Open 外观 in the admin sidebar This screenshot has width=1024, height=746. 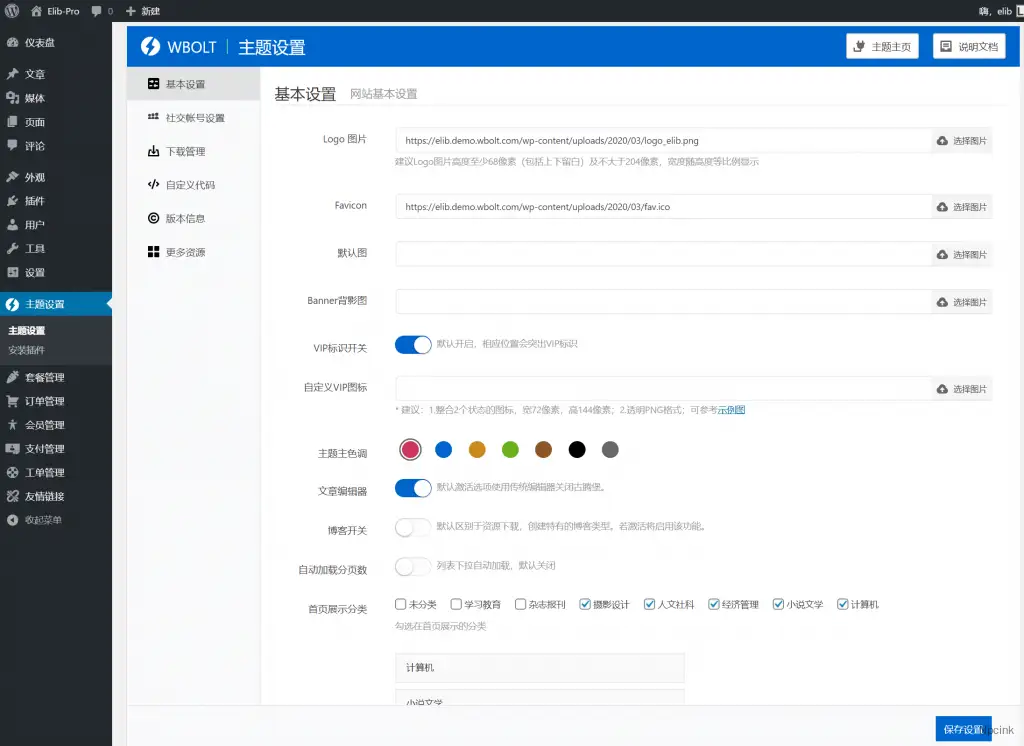[35, 176]
